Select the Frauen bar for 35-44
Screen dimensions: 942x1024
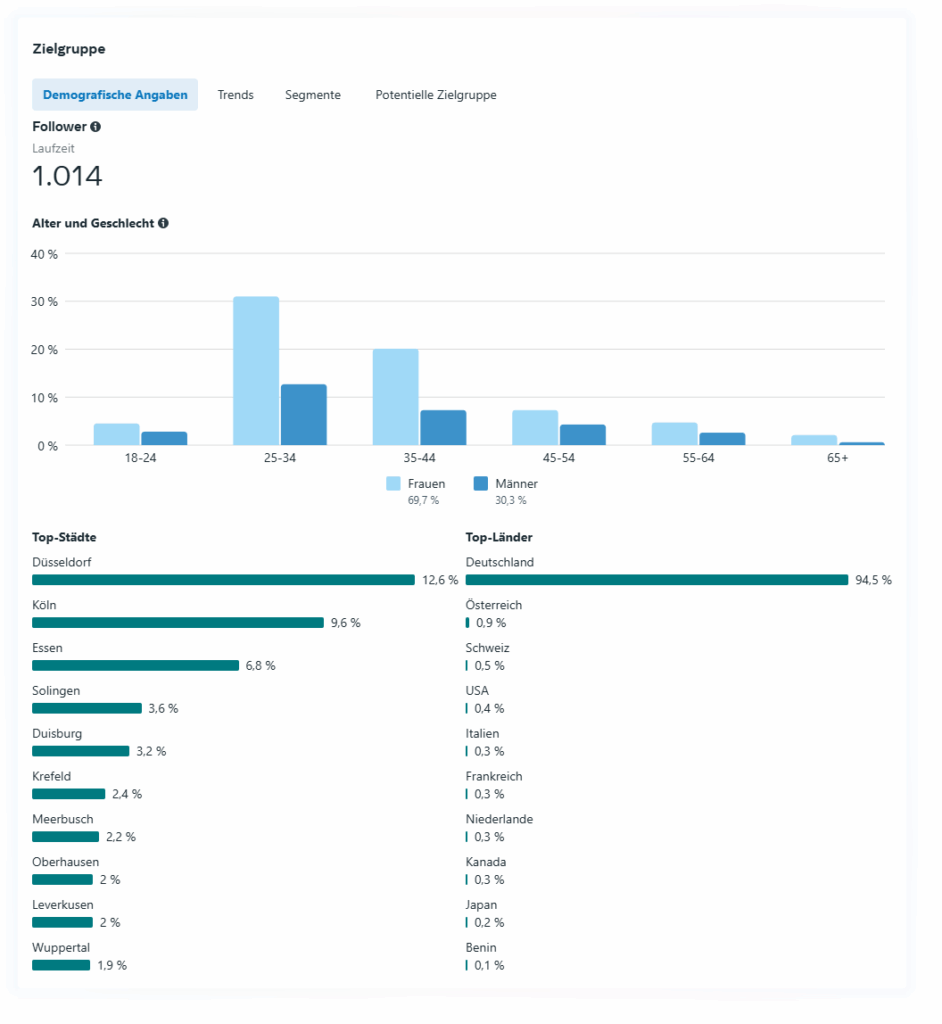[x=396, y=397]
